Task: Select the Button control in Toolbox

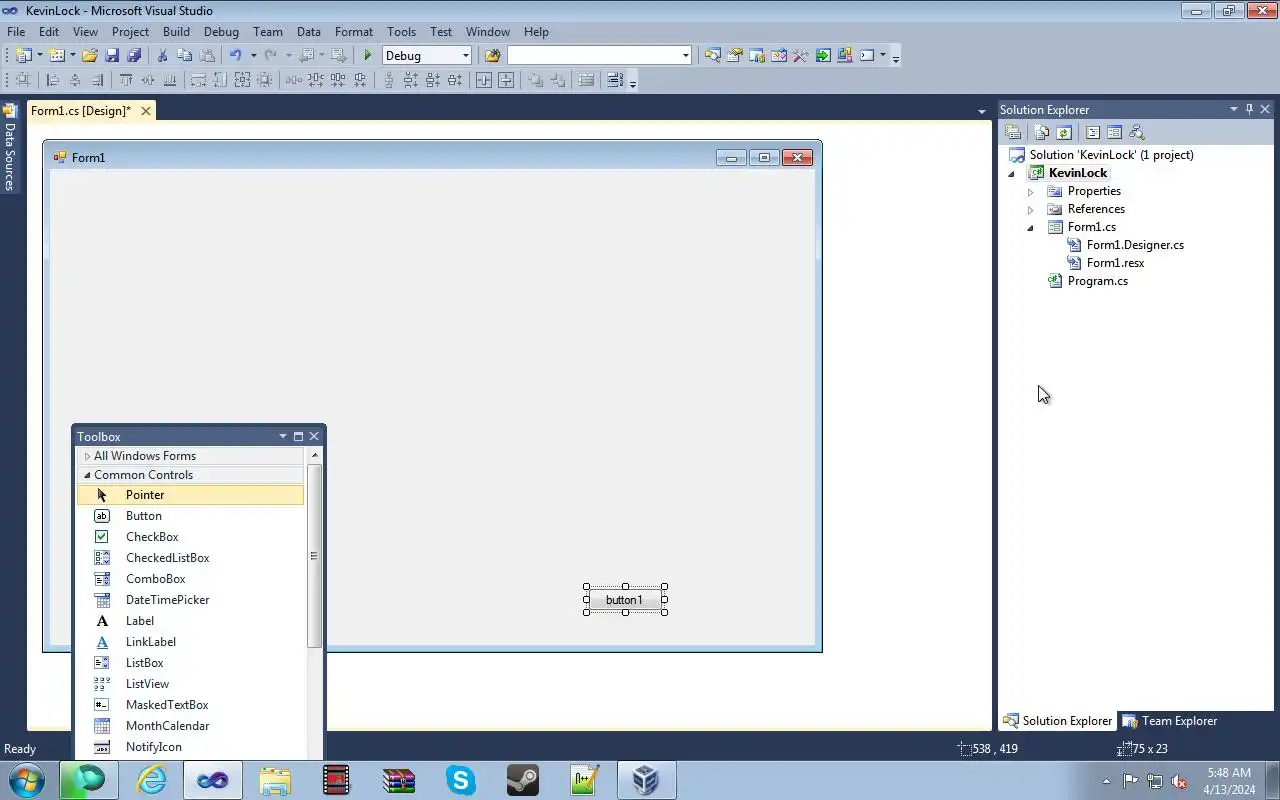Action: (x=190, y=516)
